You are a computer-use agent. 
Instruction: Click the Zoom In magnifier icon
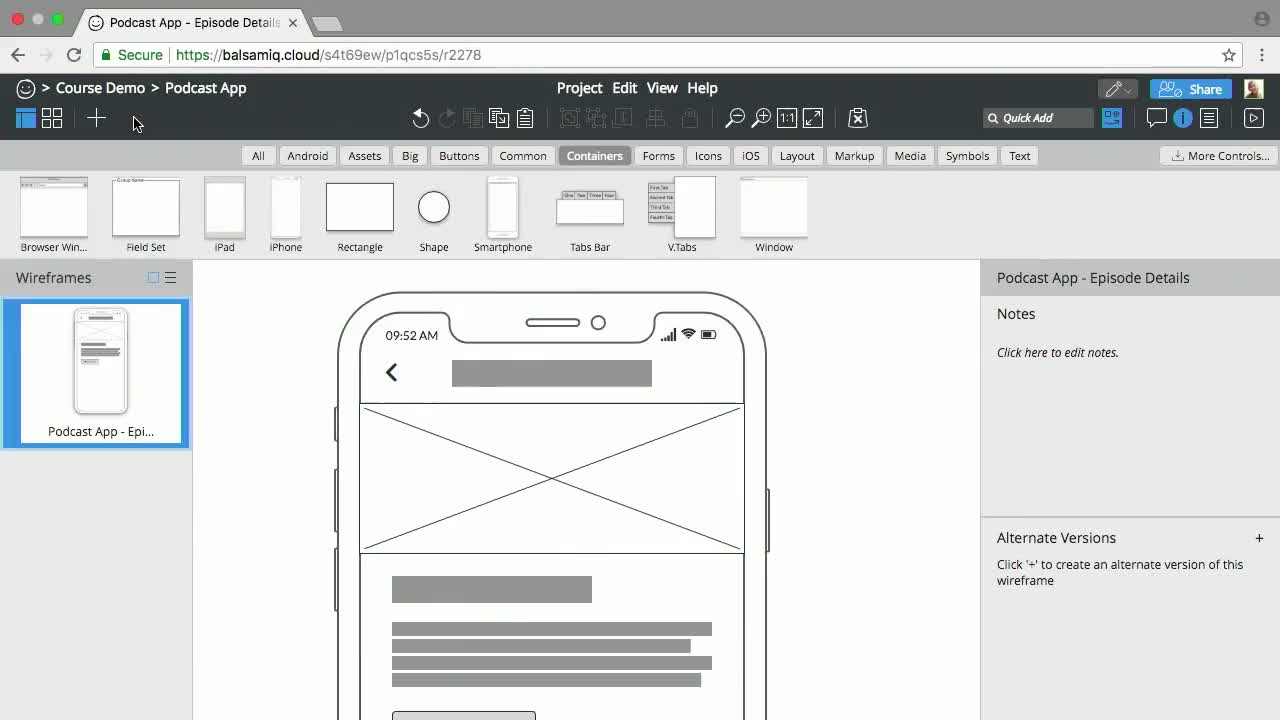[761, 119]
